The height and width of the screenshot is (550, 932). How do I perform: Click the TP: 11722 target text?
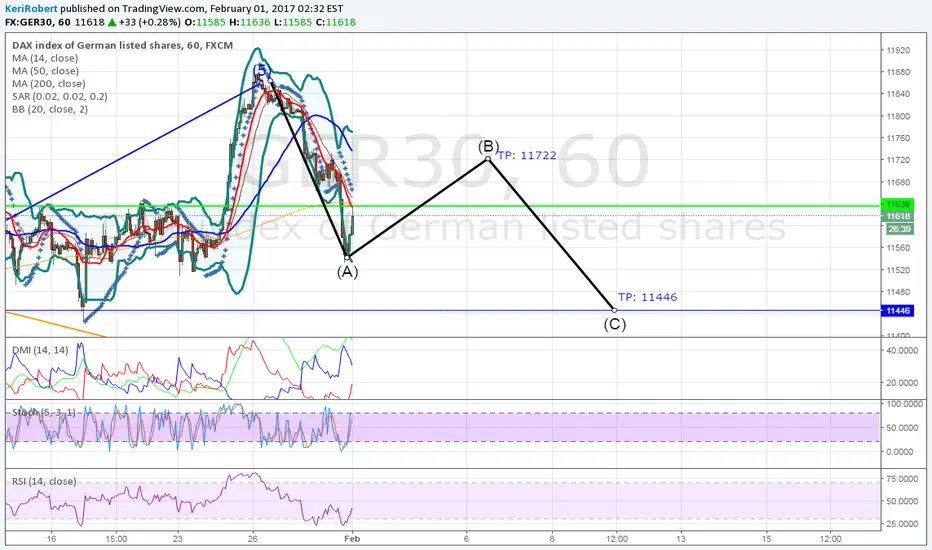(x=527, y=155)
